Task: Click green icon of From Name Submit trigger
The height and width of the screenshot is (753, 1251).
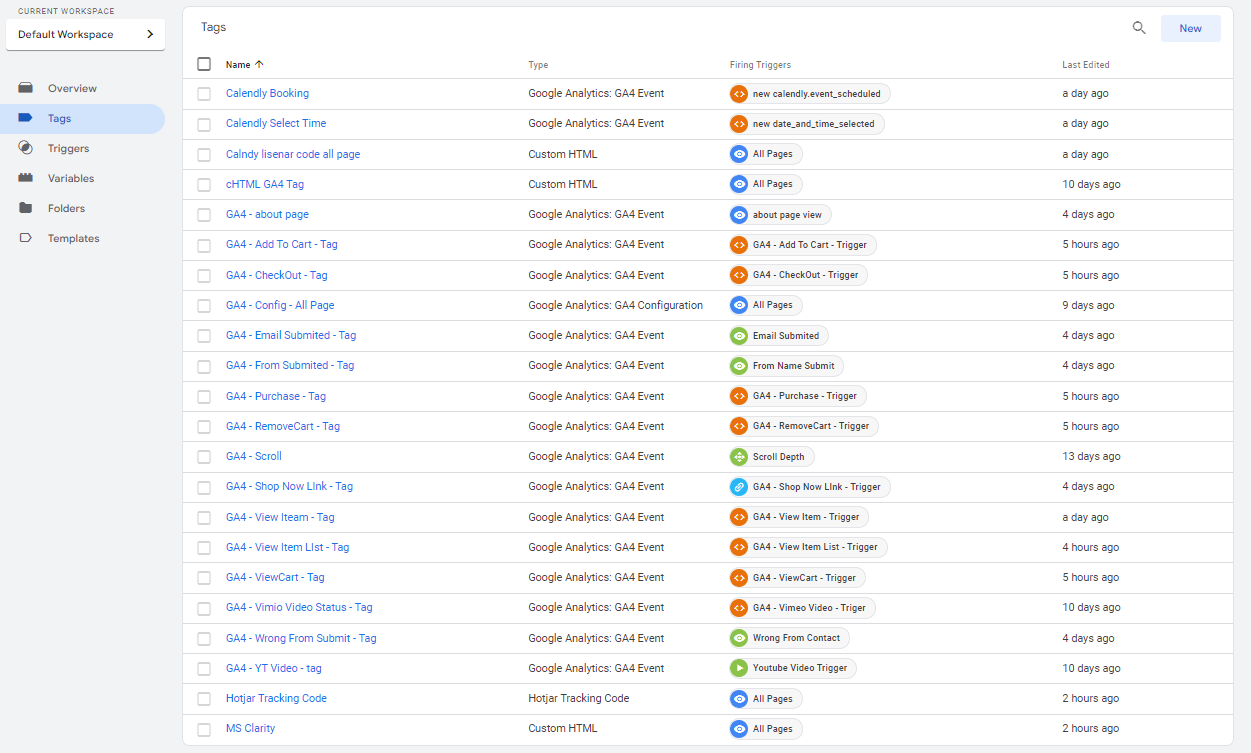Action: click(x=739, y=366)
